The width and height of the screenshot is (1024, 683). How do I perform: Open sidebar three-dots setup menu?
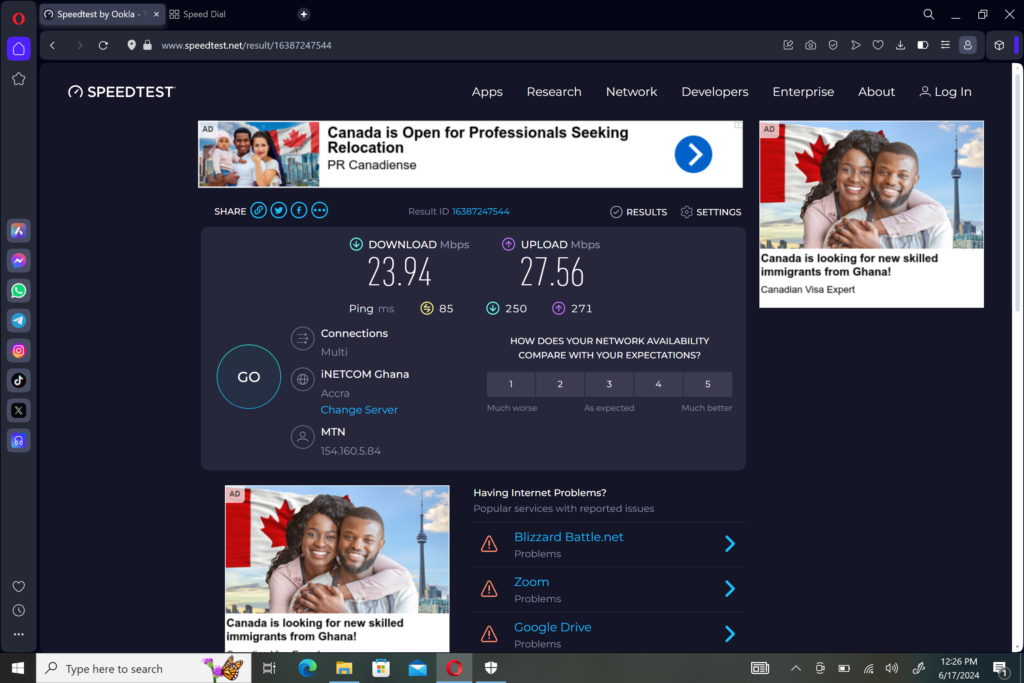click(x=18, y=634)
